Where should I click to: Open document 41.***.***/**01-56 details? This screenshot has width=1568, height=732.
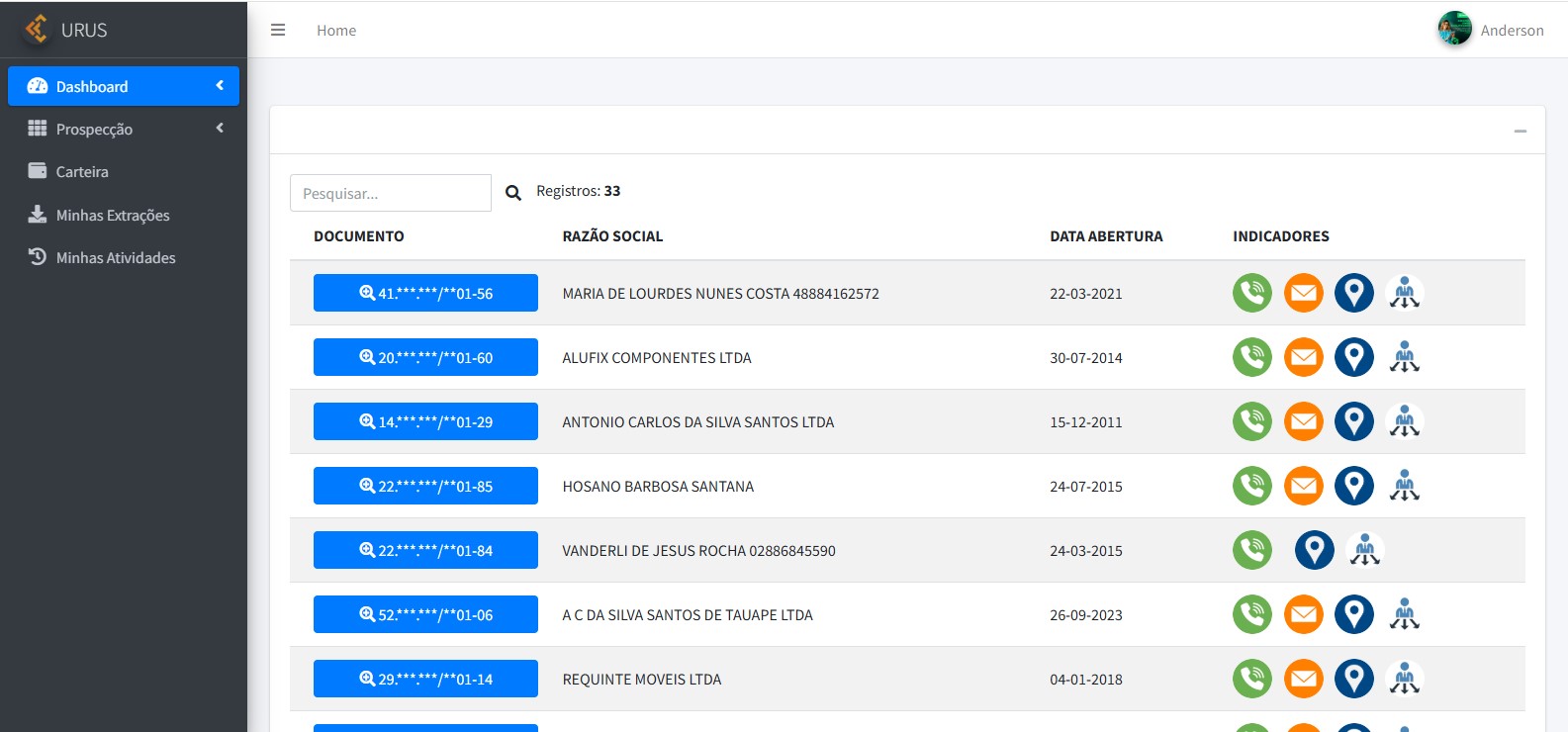[425, 293]
